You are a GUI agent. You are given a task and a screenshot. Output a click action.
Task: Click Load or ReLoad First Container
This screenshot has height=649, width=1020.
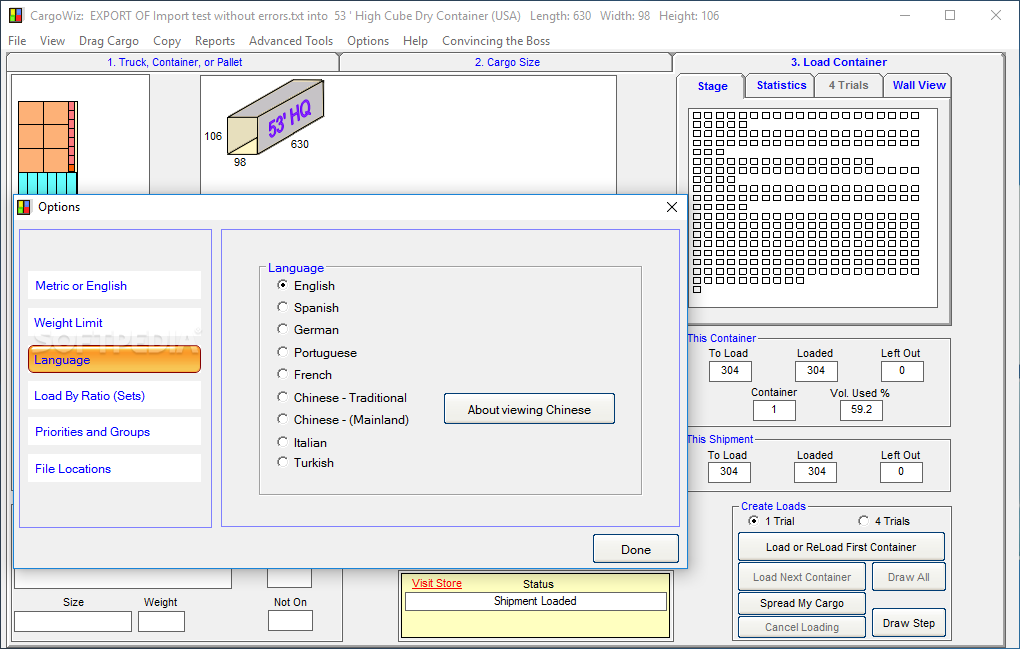click(x=840, y=547)
